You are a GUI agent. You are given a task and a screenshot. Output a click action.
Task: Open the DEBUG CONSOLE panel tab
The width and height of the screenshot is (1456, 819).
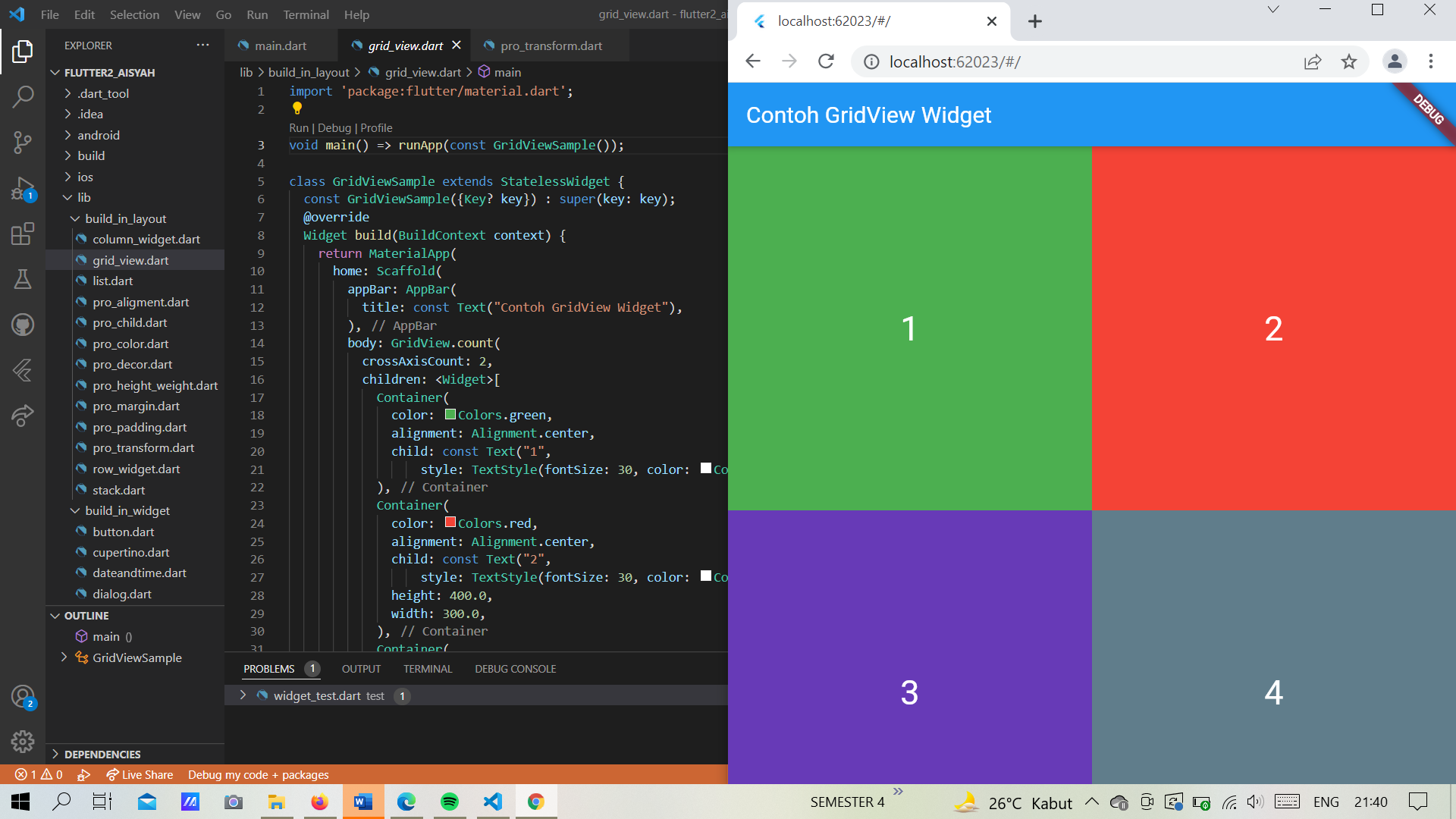coord(515,669)
